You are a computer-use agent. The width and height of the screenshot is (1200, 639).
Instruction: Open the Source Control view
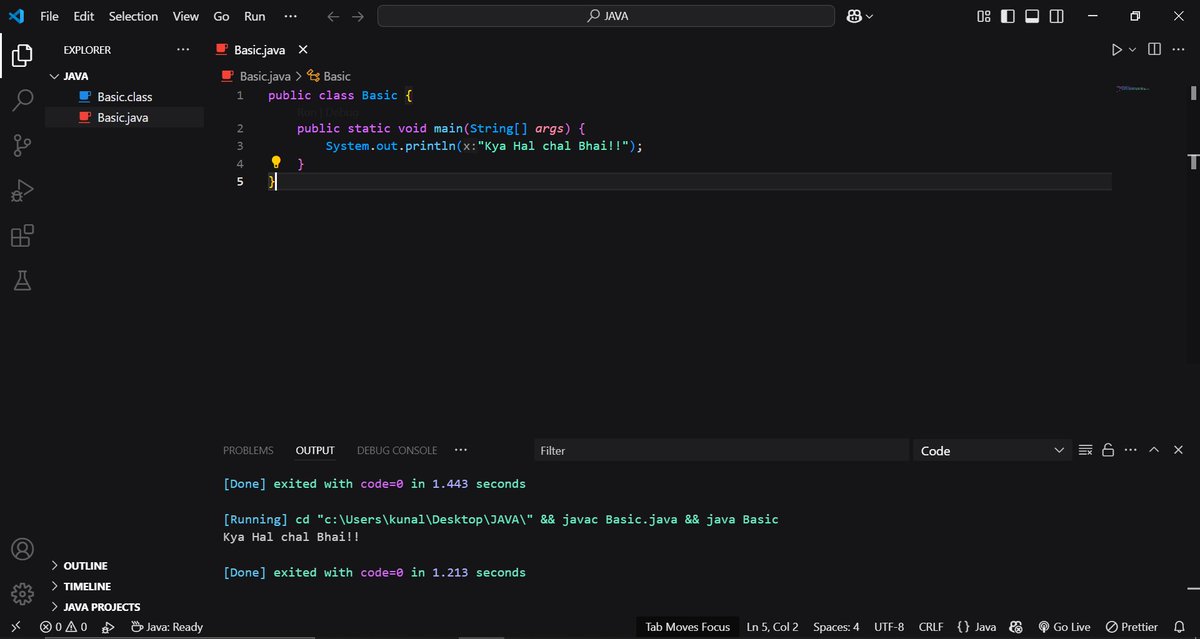click(22, 146)
